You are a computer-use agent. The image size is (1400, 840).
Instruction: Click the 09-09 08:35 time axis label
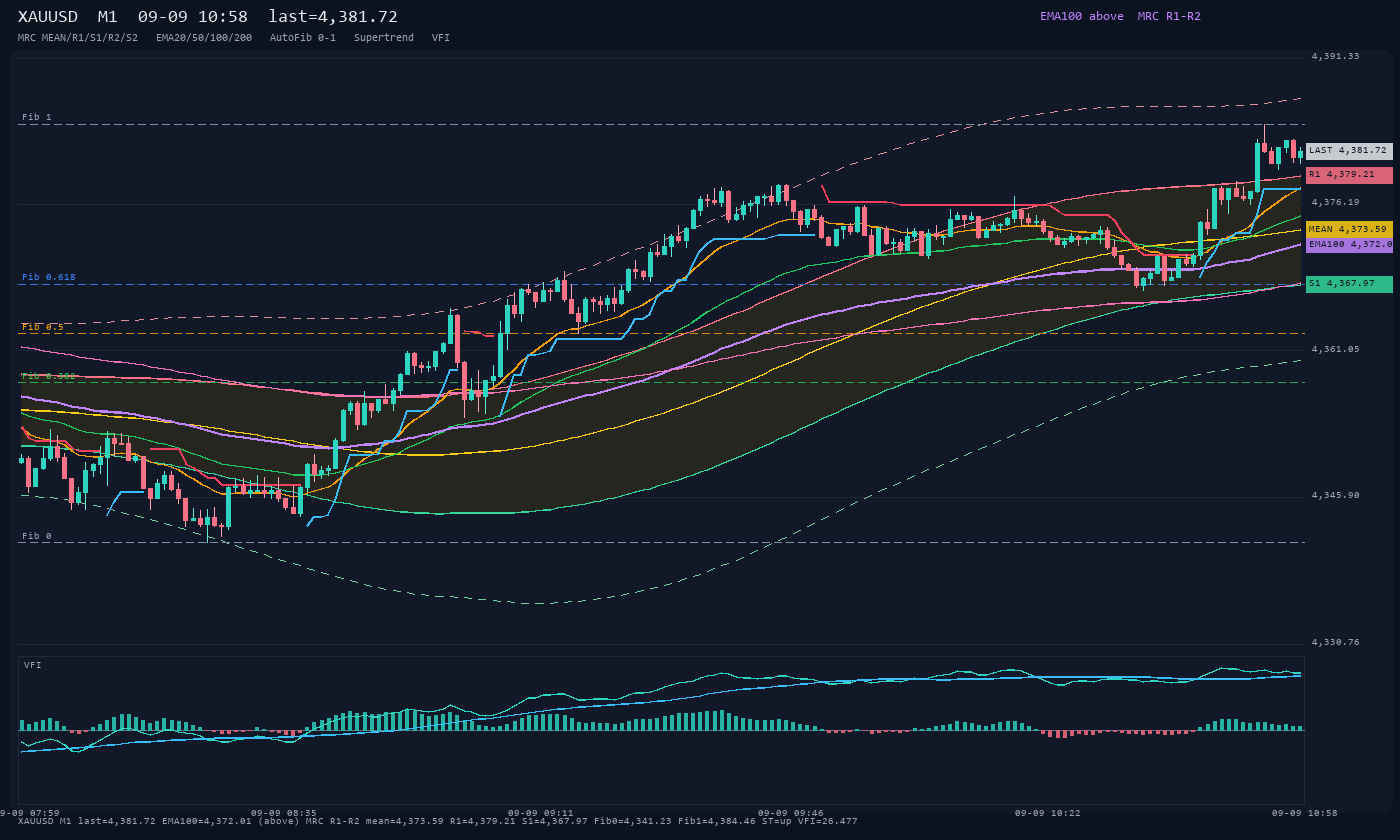tap(283, 813)
